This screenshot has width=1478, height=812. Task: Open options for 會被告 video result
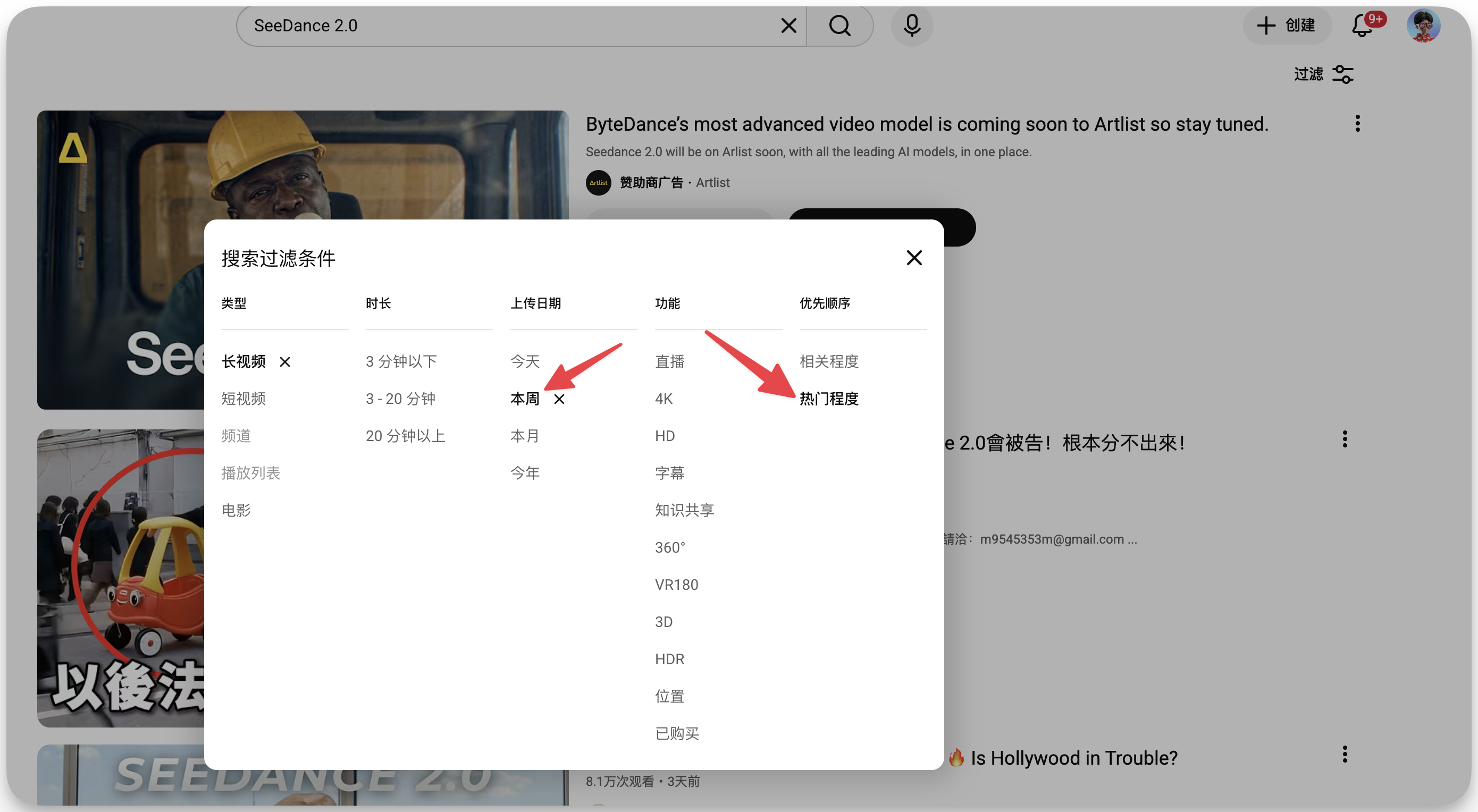pyautogui.click(x=1345, y=439)
